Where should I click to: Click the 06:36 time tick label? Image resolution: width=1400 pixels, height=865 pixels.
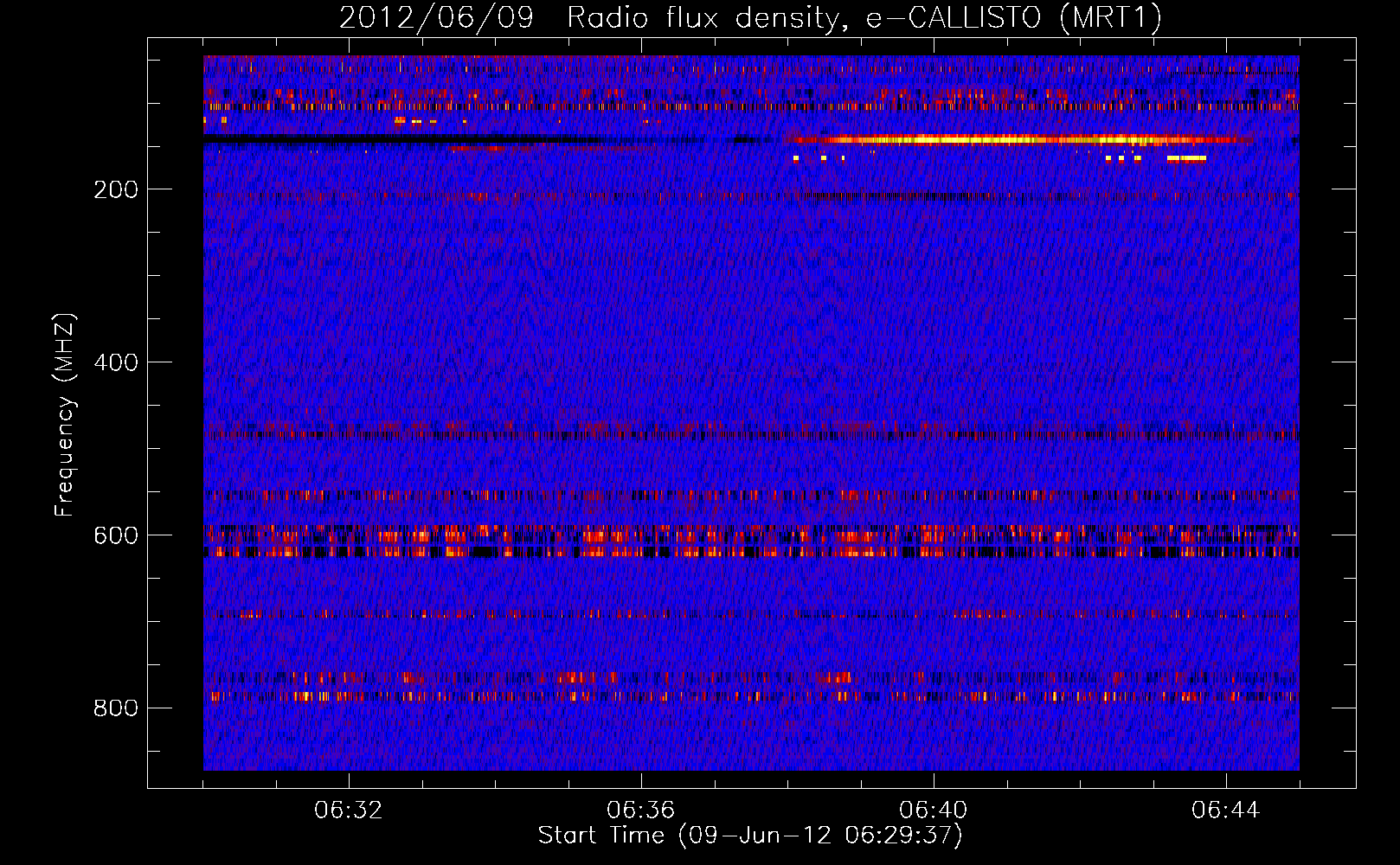pyautogui.click(x=641, y=811)
